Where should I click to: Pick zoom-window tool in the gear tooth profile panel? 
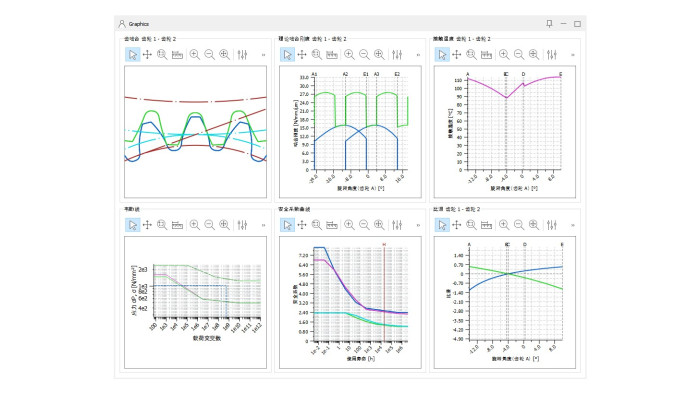pos(162,54)
